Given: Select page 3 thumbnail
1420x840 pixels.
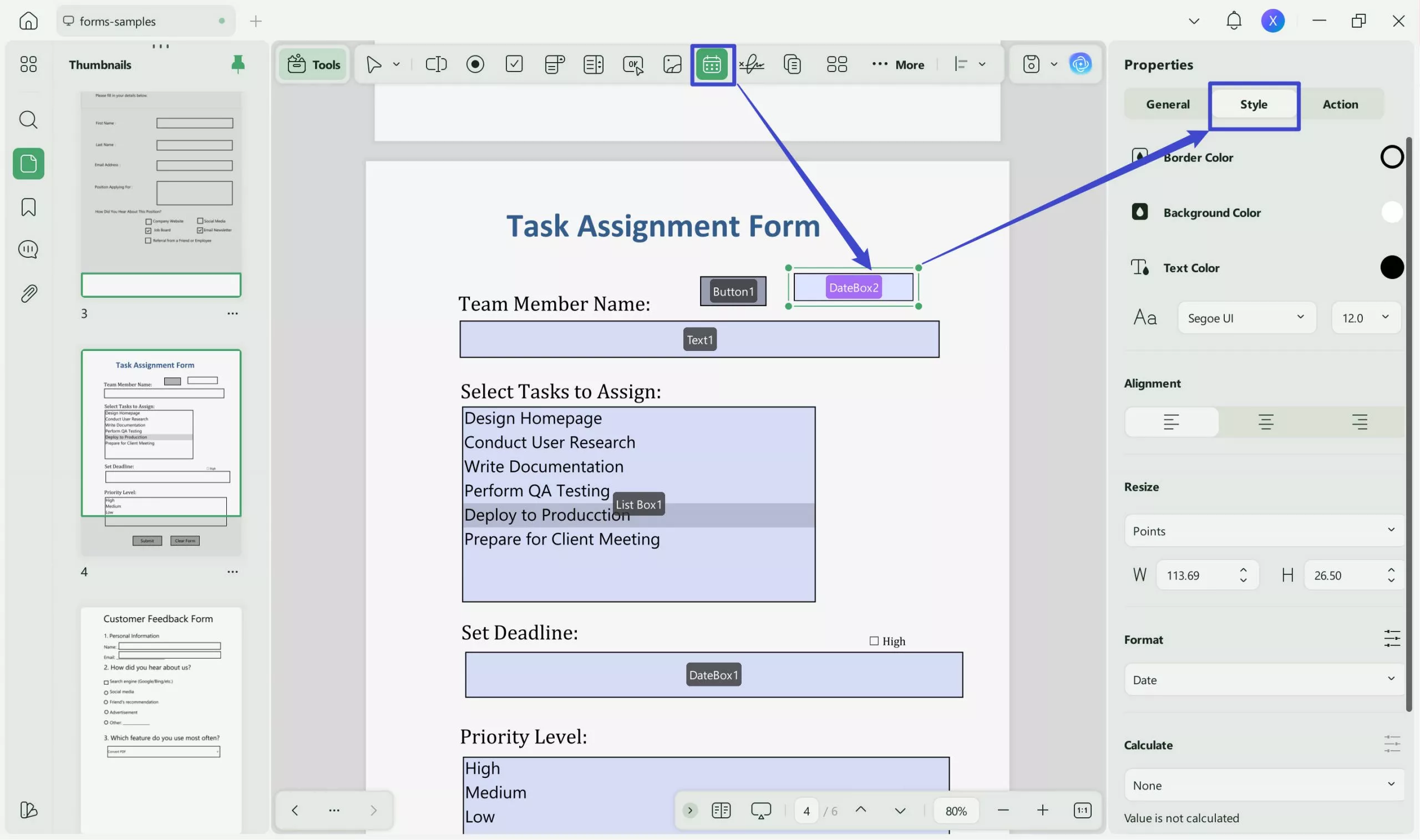Looking at the screenshot, I should [x=161, y=192].
